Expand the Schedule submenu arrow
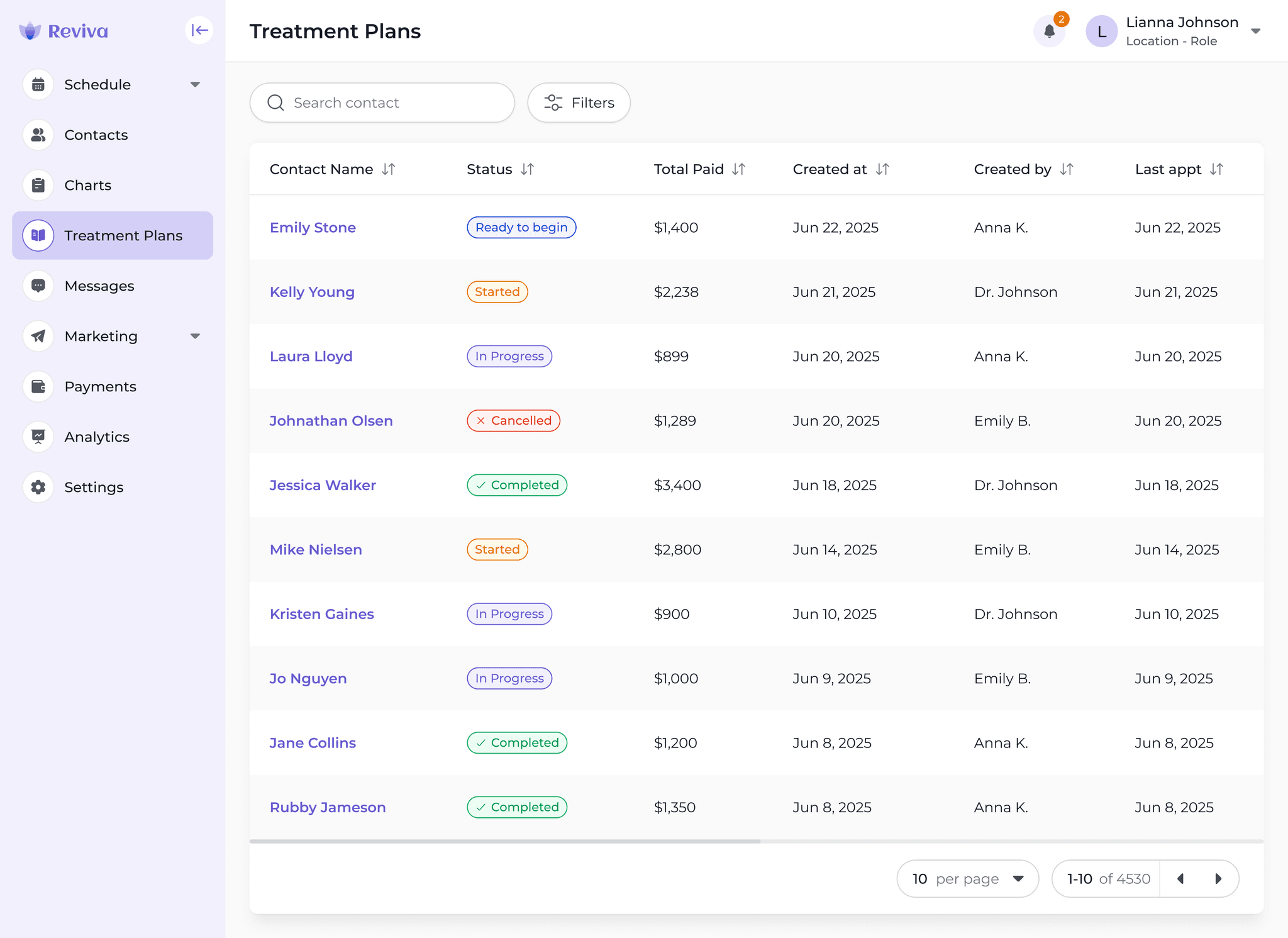 tap(195, 84)
